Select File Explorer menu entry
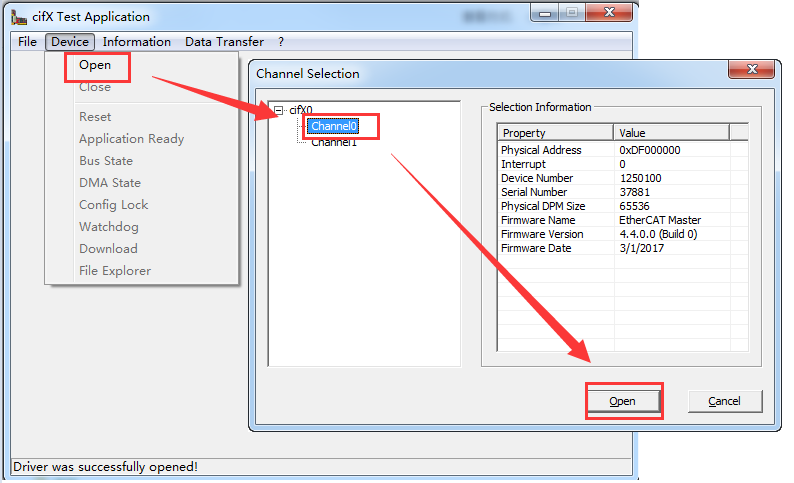The height and width of the screenshot is (483, 794). pos(115,271)
